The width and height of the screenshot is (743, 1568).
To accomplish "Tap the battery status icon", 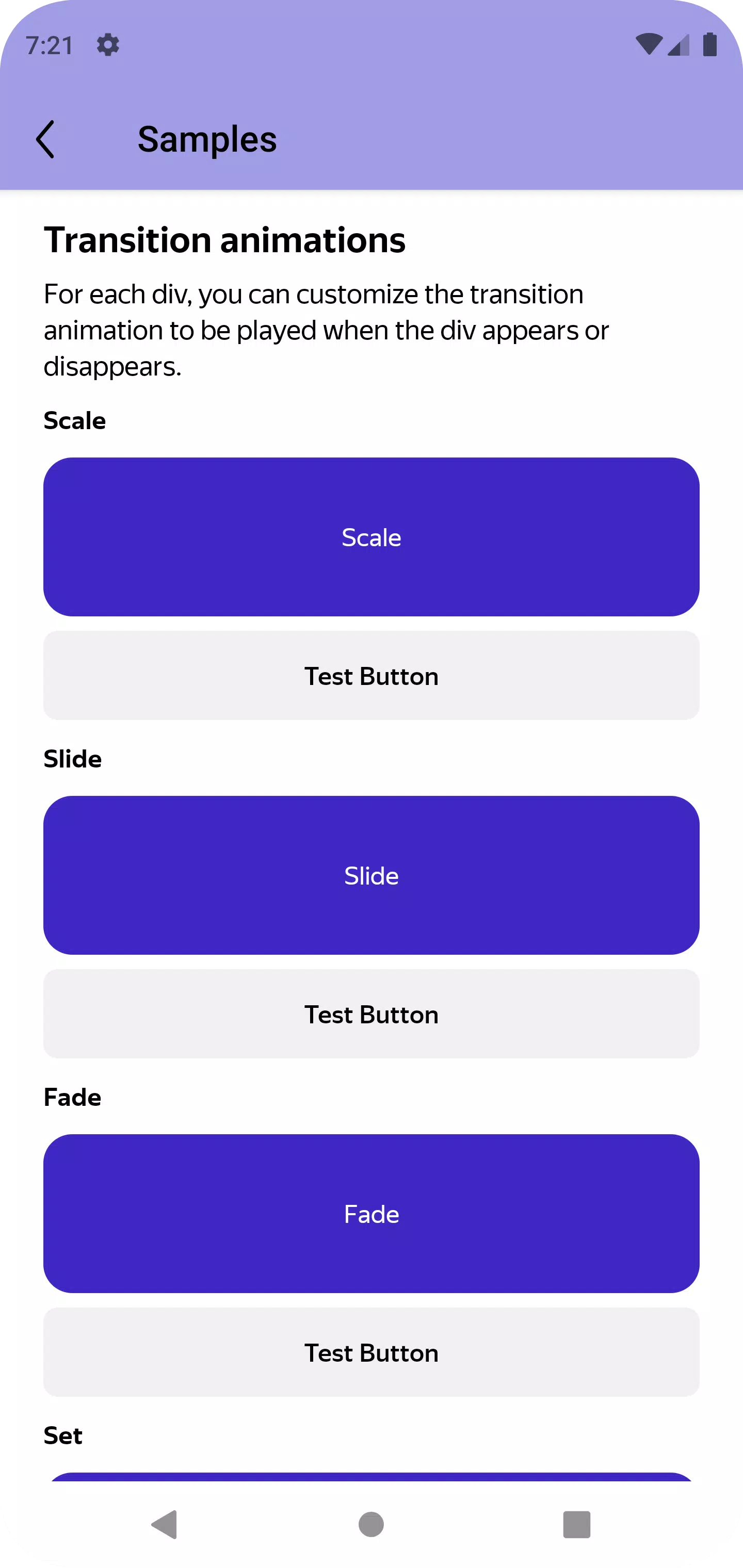I will click(709, 44).
